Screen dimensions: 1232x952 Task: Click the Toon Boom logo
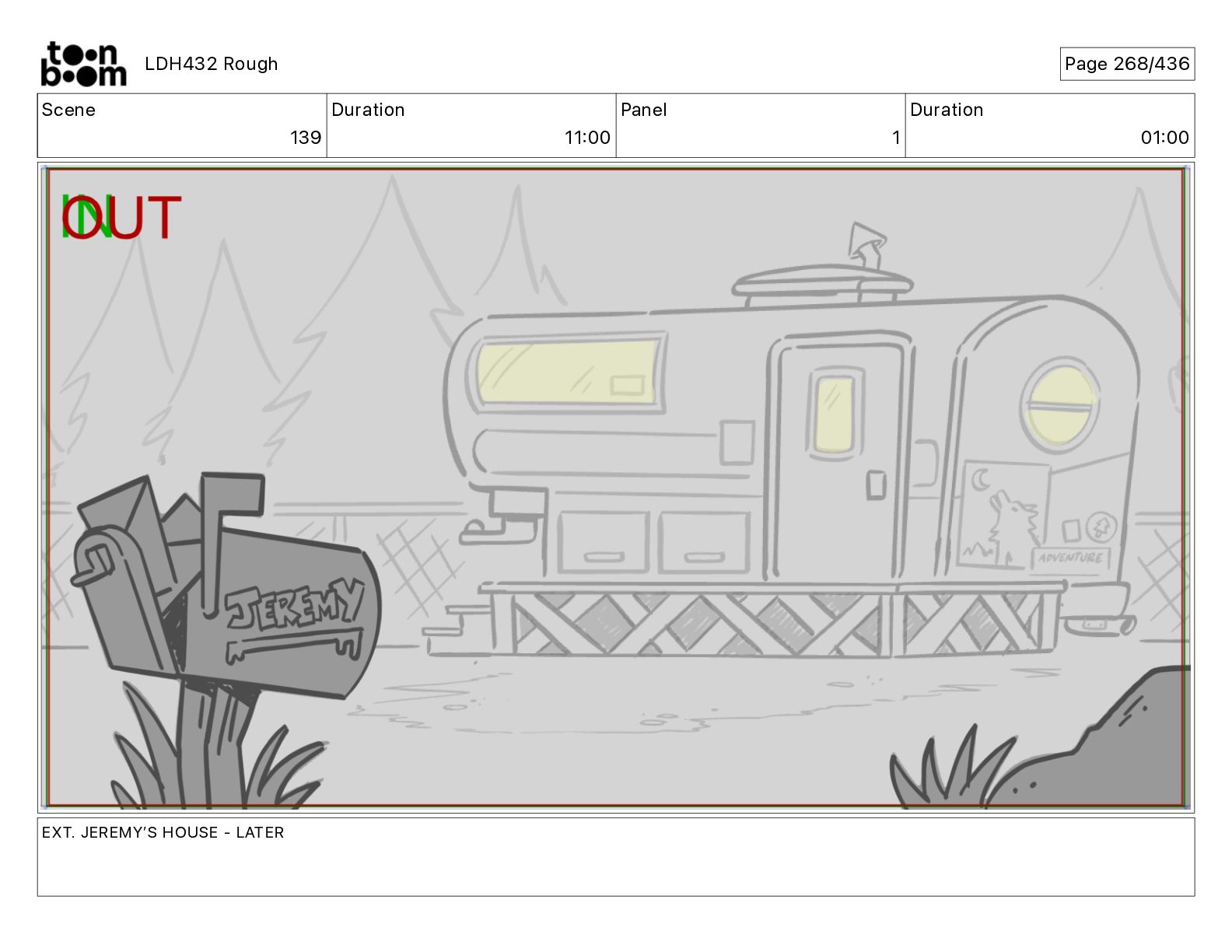[83, 64]
